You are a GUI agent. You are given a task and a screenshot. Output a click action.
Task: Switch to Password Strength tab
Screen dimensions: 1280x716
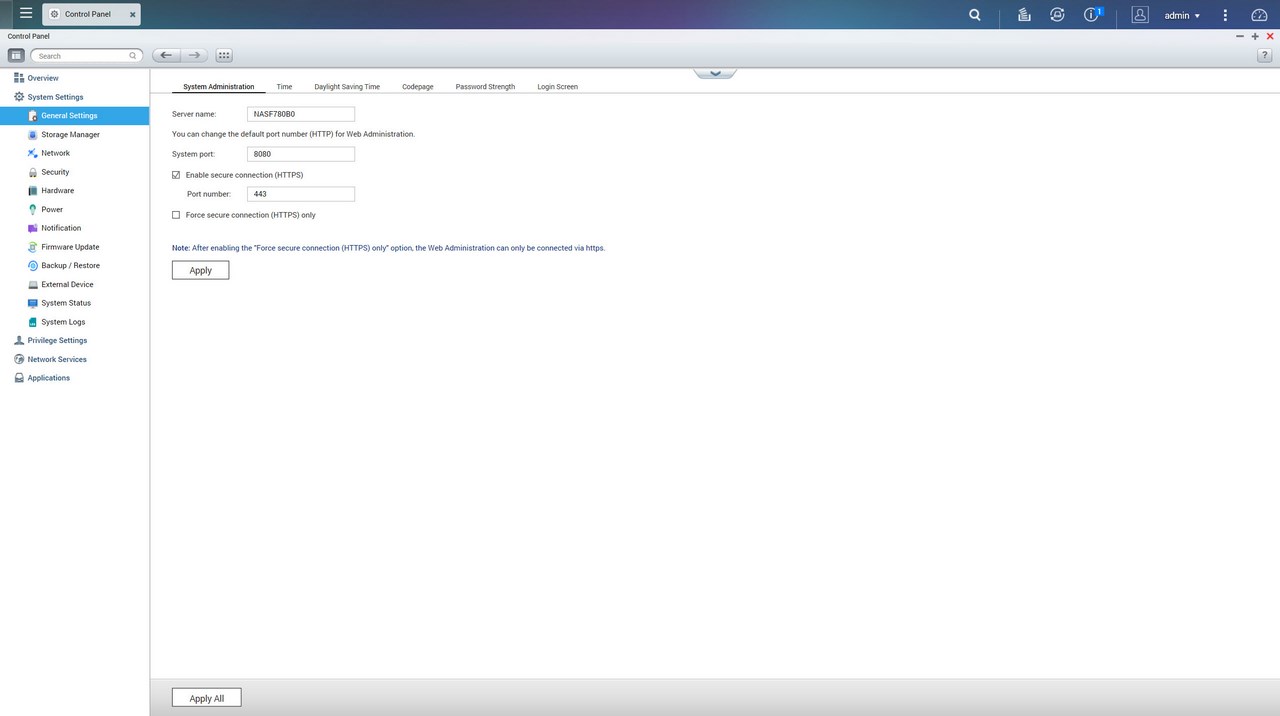pyautogui.click(x=485, y=87)
